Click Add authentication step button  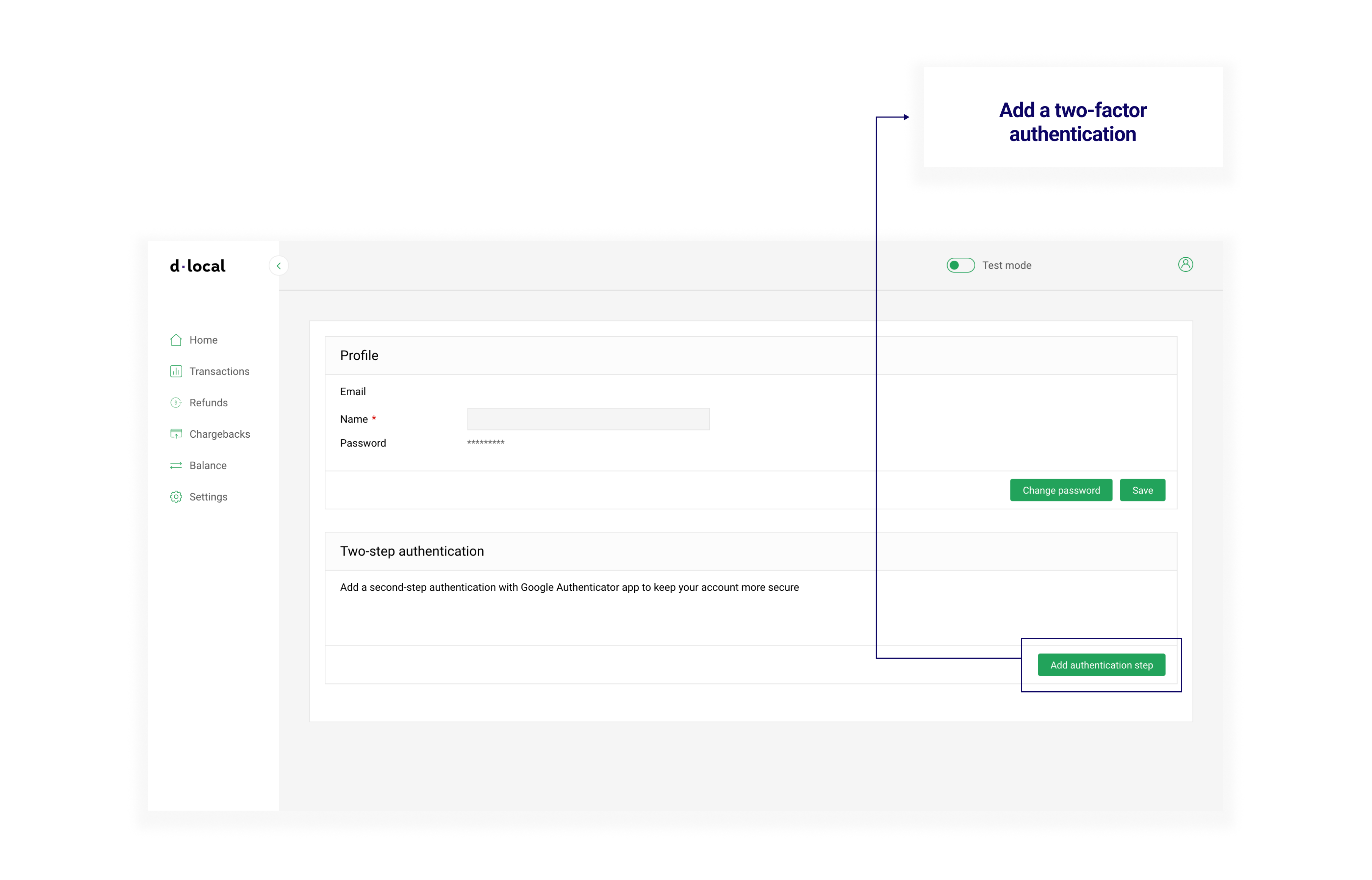point(1101,665)
